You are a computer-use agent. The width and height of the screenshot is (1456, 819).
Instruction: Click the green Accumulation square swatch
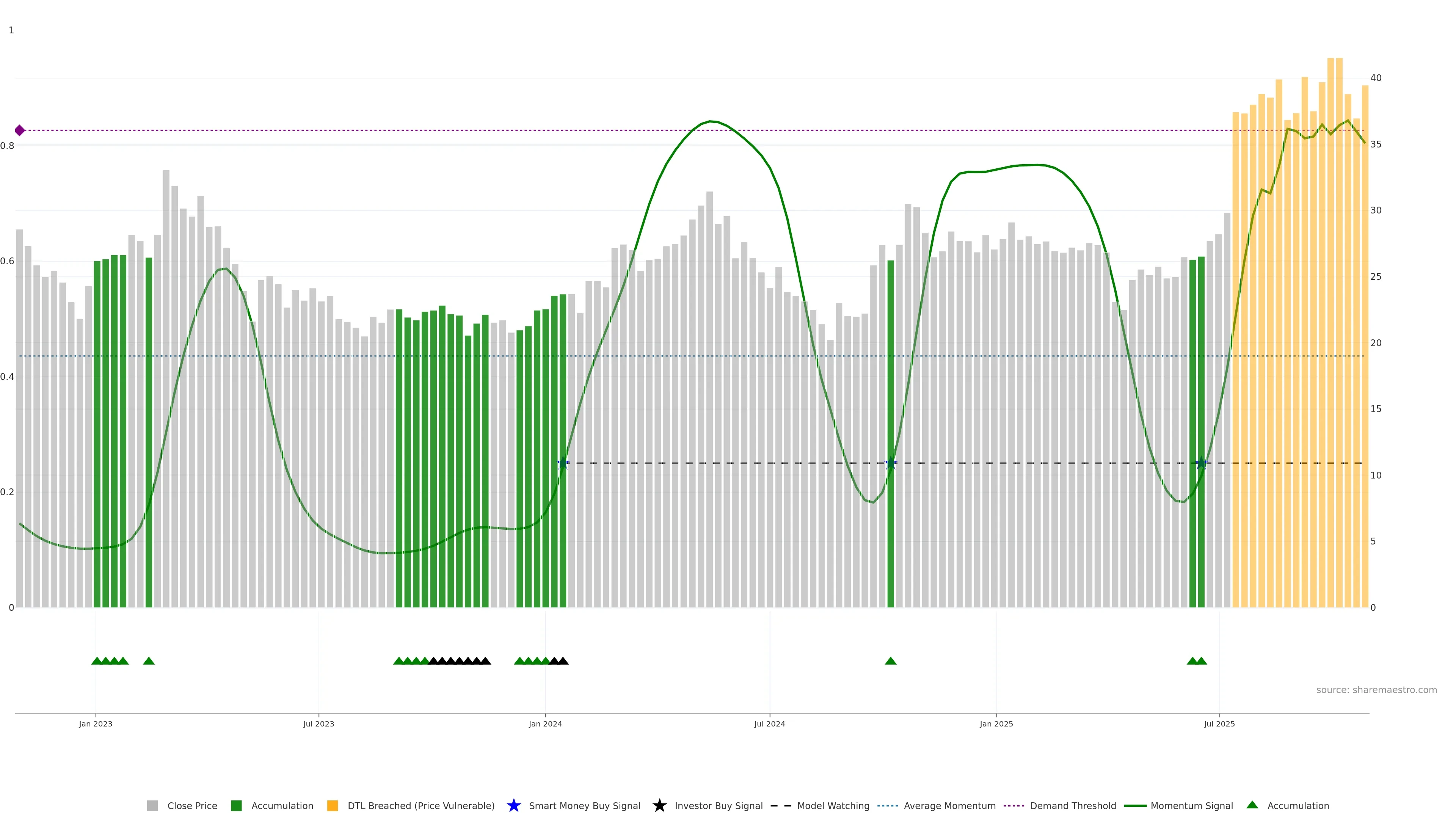[x=236, y=806]
